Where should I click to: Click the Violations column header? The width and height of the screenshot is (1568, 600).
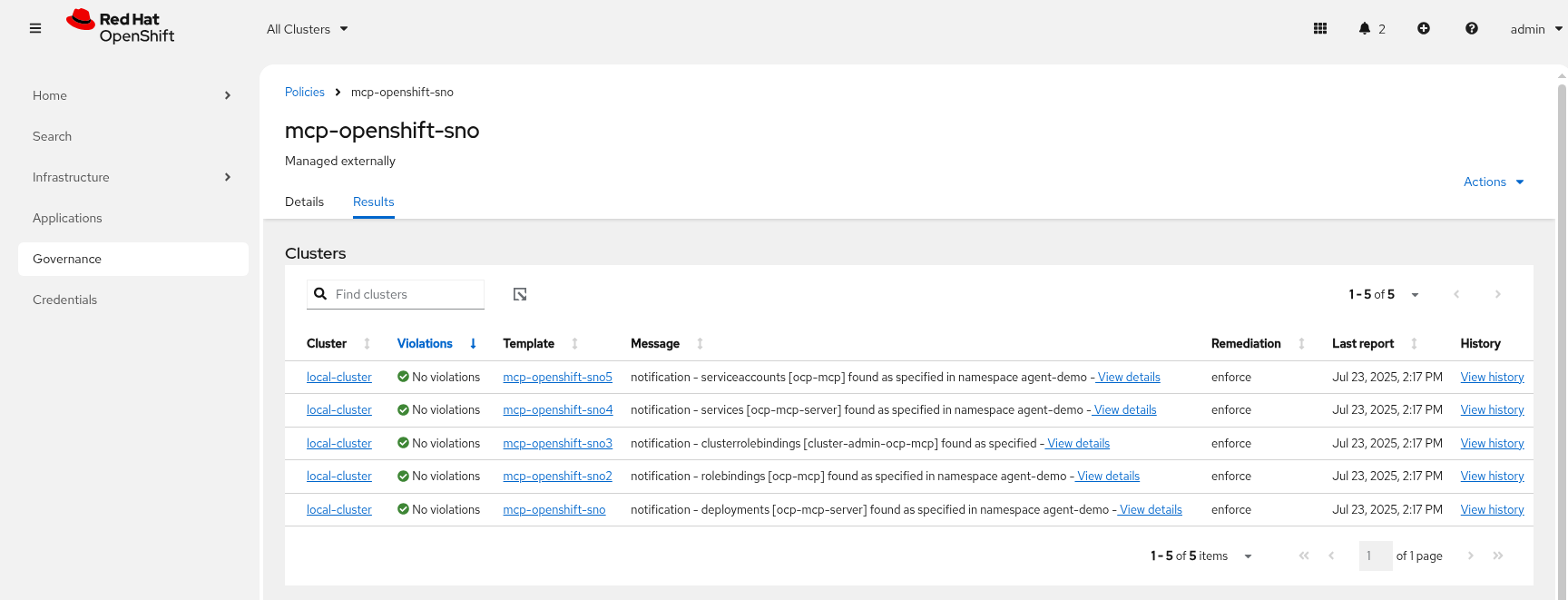(425, 343)
